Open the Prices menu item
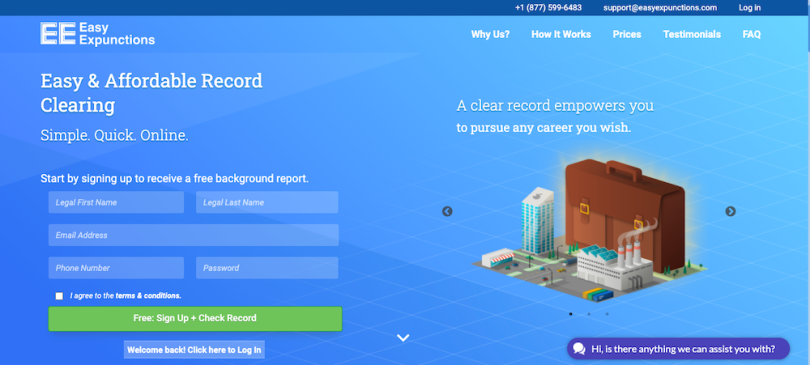Viewport: 810px width, 365px height. click(627, 34)
